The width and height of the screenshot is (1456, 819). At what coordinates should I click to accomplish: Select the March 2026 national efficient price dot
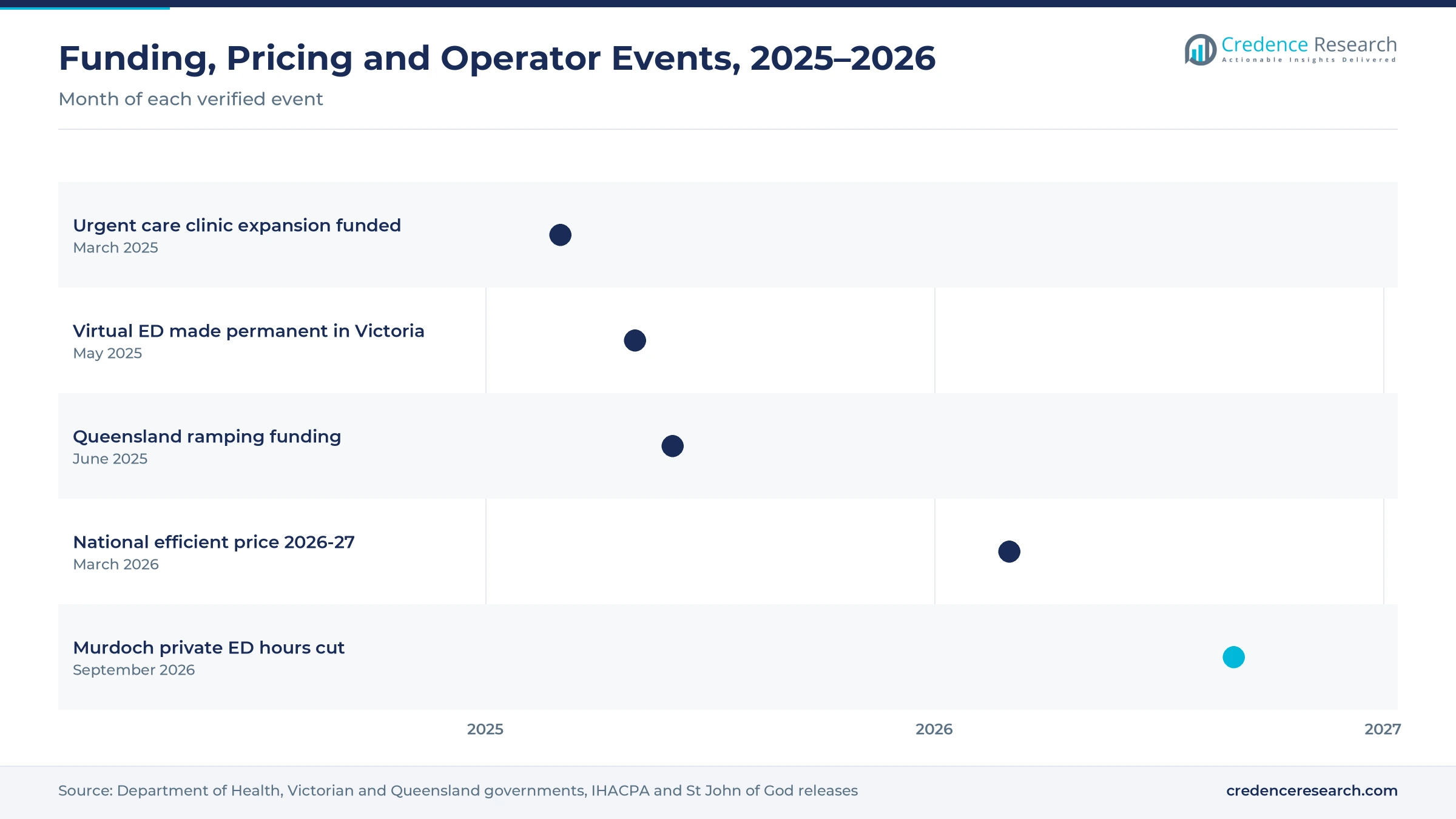coord(1009,551)
